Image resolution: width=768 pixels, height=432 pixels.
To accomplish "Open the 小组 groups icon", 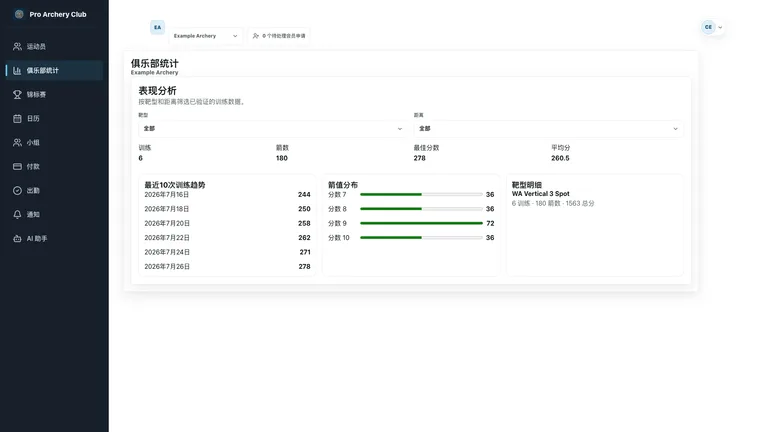I will pos(17,143).
